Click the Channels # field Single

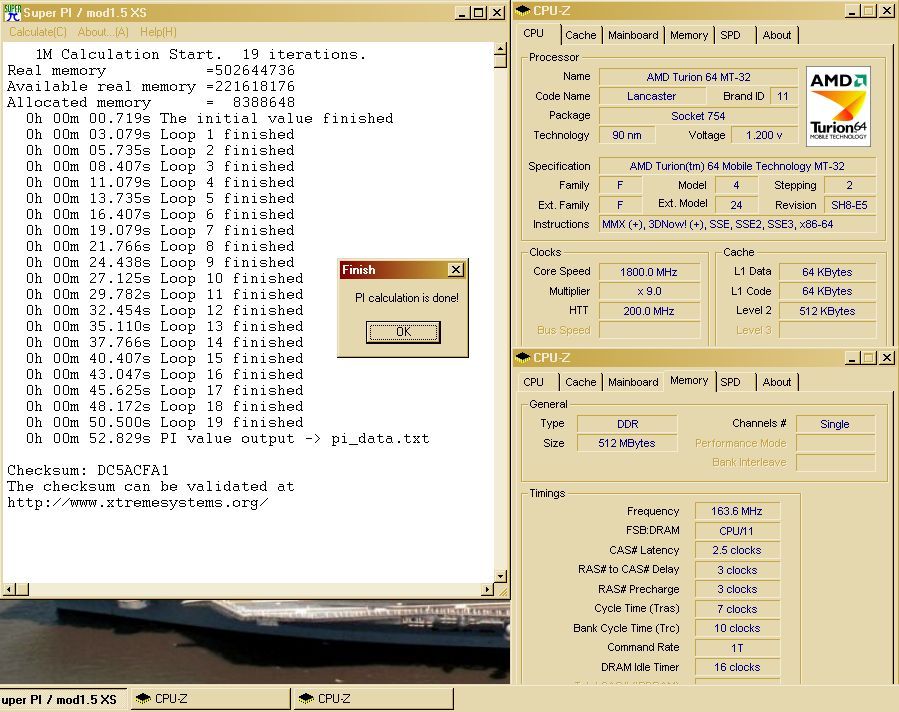coord(835,424)
